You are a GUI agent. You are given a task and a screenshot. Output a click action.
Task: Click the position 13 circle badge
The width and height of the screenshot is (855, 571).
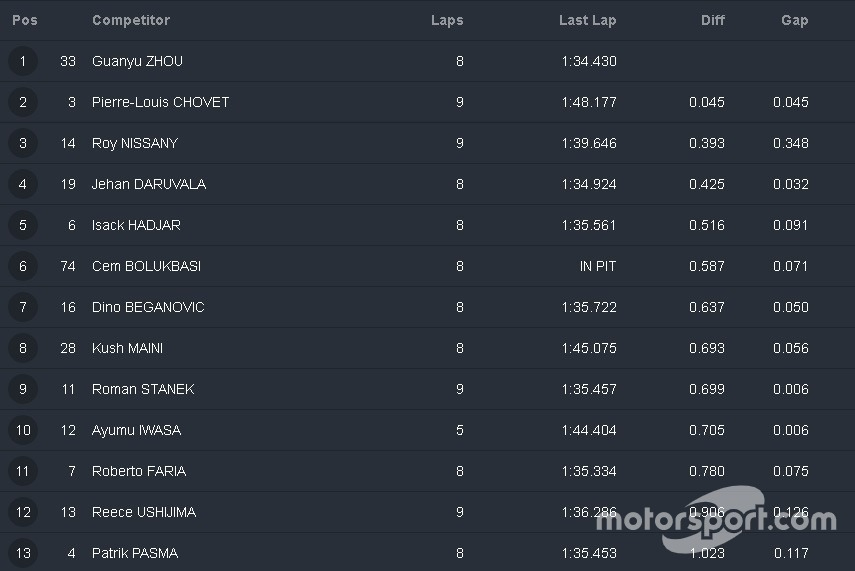tap(23, 553)
